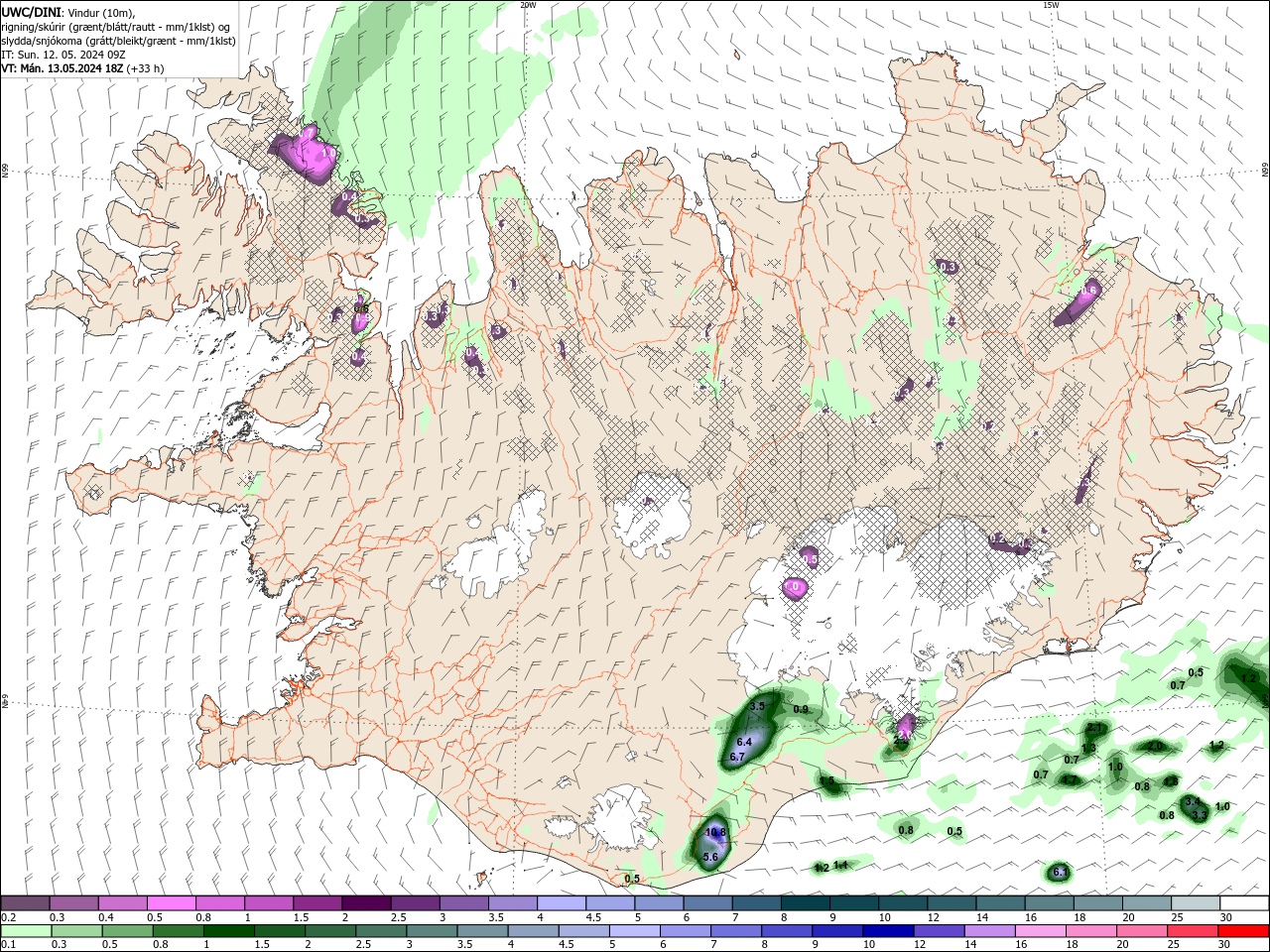Click the 'IT: Sun. 12. 05. 2024 09Z' line

click(x=63, y=55)
